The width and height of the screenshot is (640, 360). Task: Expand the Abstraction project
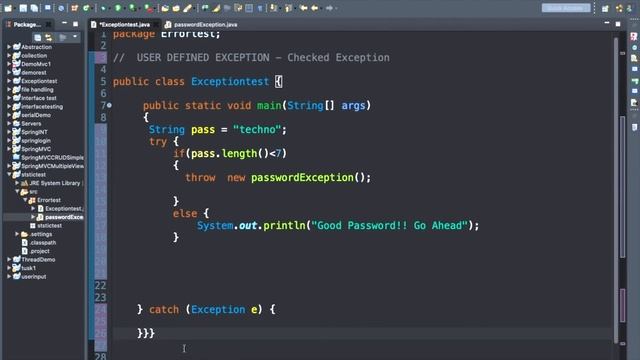(9, 47)
